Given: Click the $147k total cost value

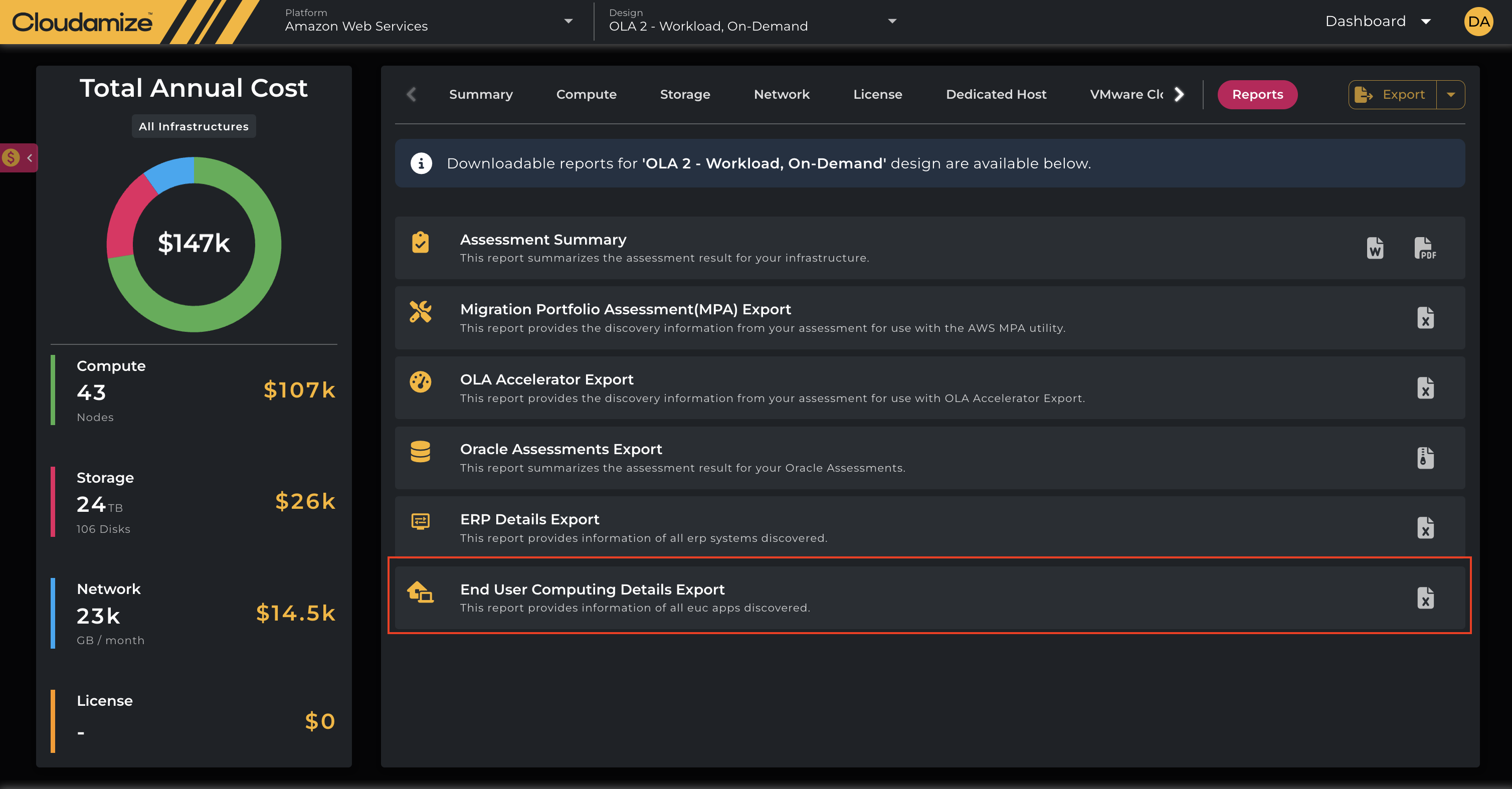Looking at the screenshot, I should click(194, 243).
